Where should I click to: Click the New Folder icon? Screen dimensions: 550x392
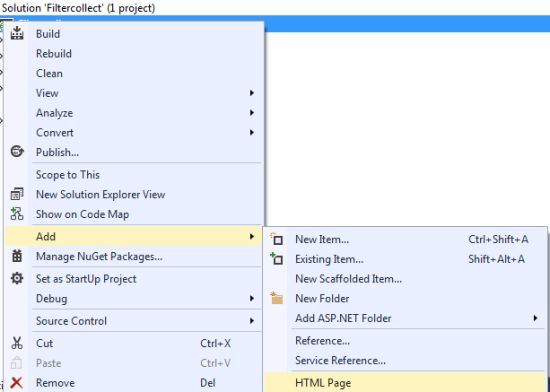tap(277, 298)
